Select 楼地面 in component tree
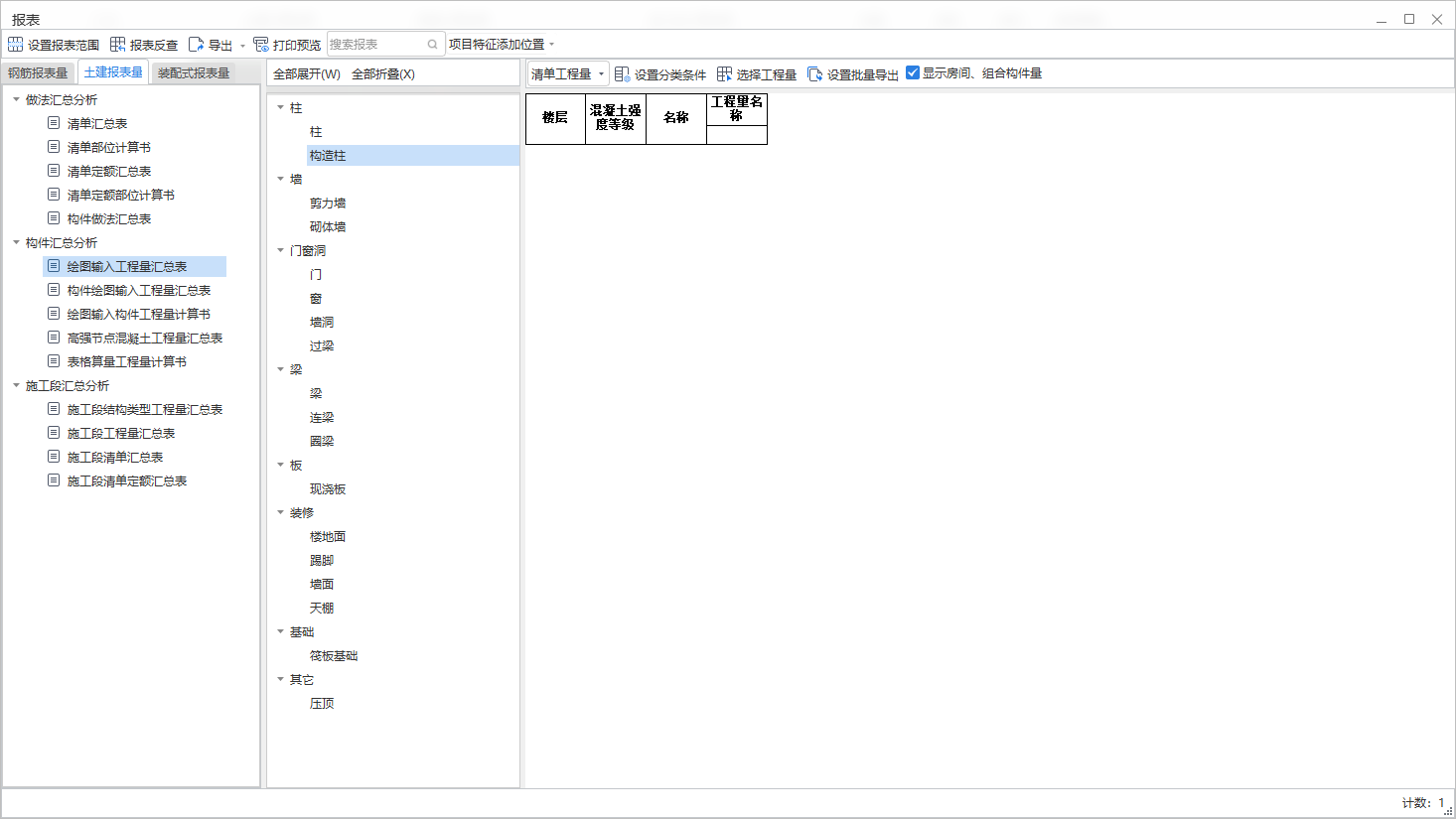The height and width of the screenshot is (819, 1456). pyautogui.click(x=328, y=536)
